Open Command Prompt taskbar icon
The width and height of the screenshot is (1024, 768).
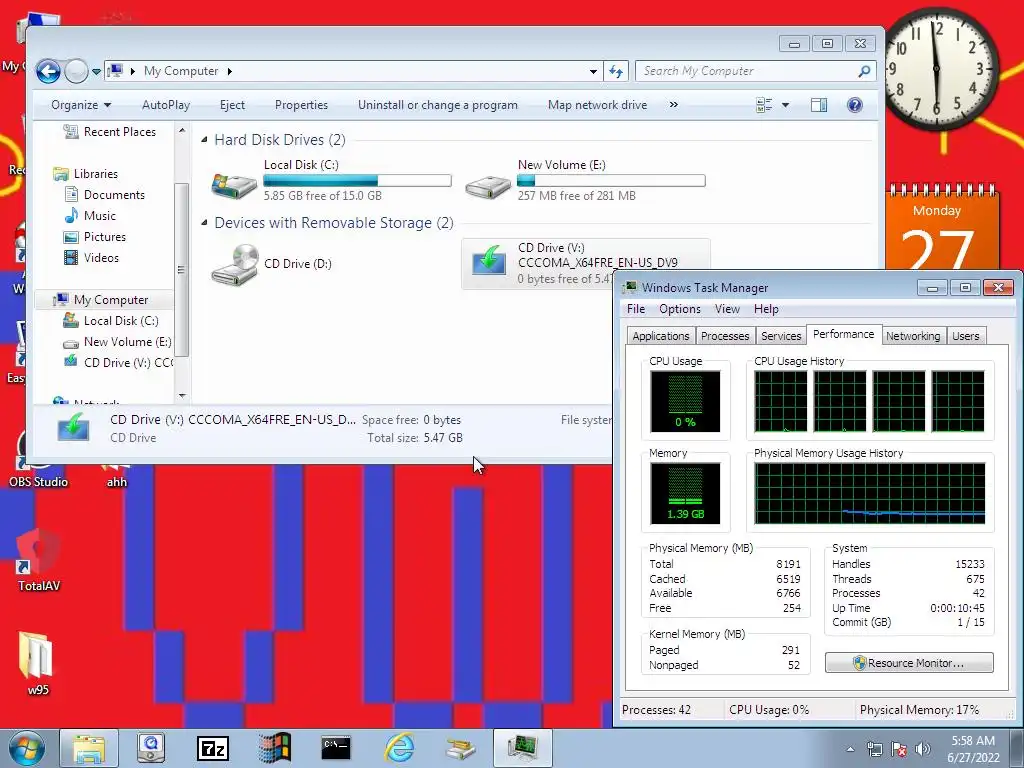point(336,748)
